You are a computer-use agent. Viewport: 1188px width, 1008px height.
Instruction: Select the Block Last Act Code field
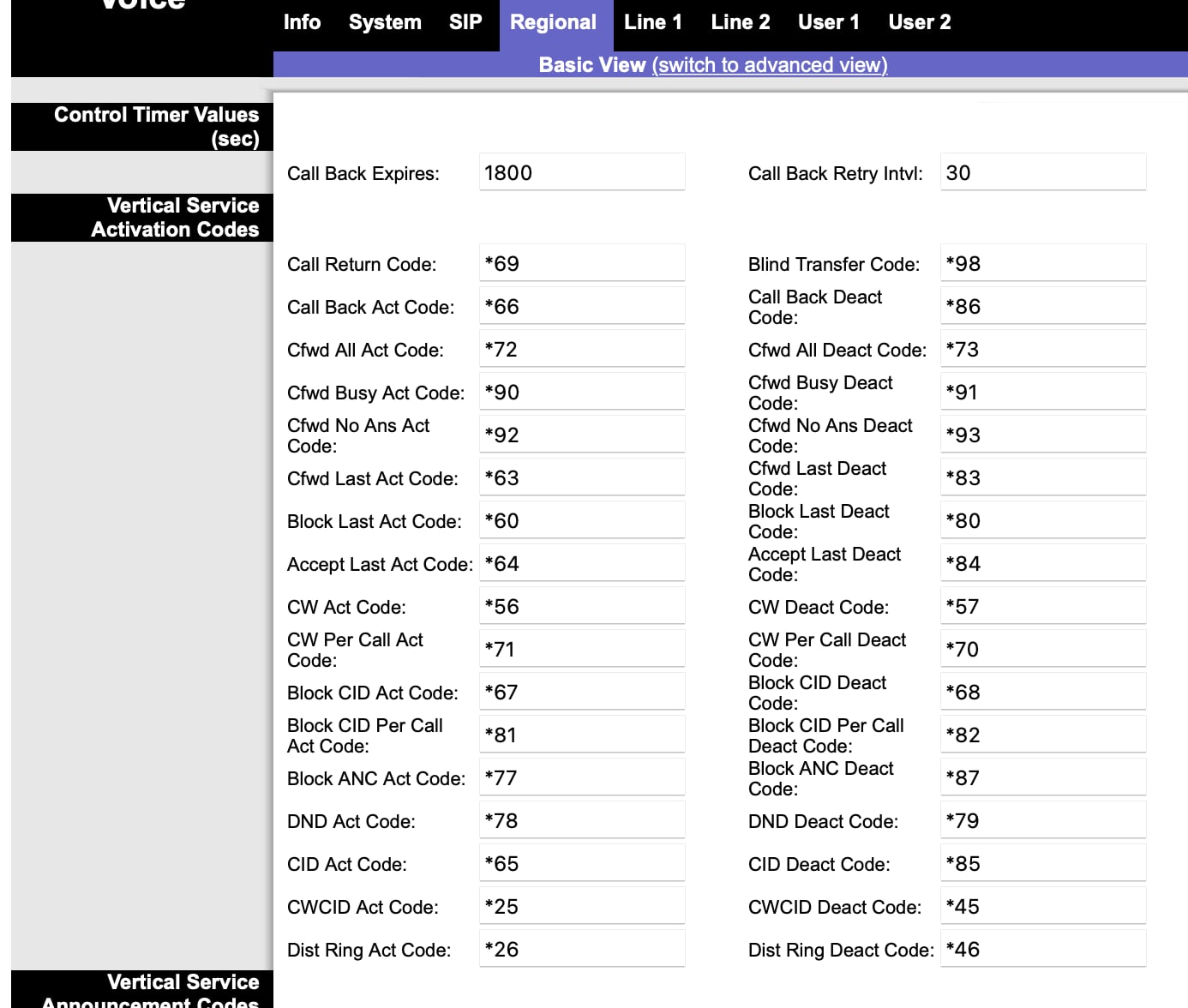tap(582, 520)
